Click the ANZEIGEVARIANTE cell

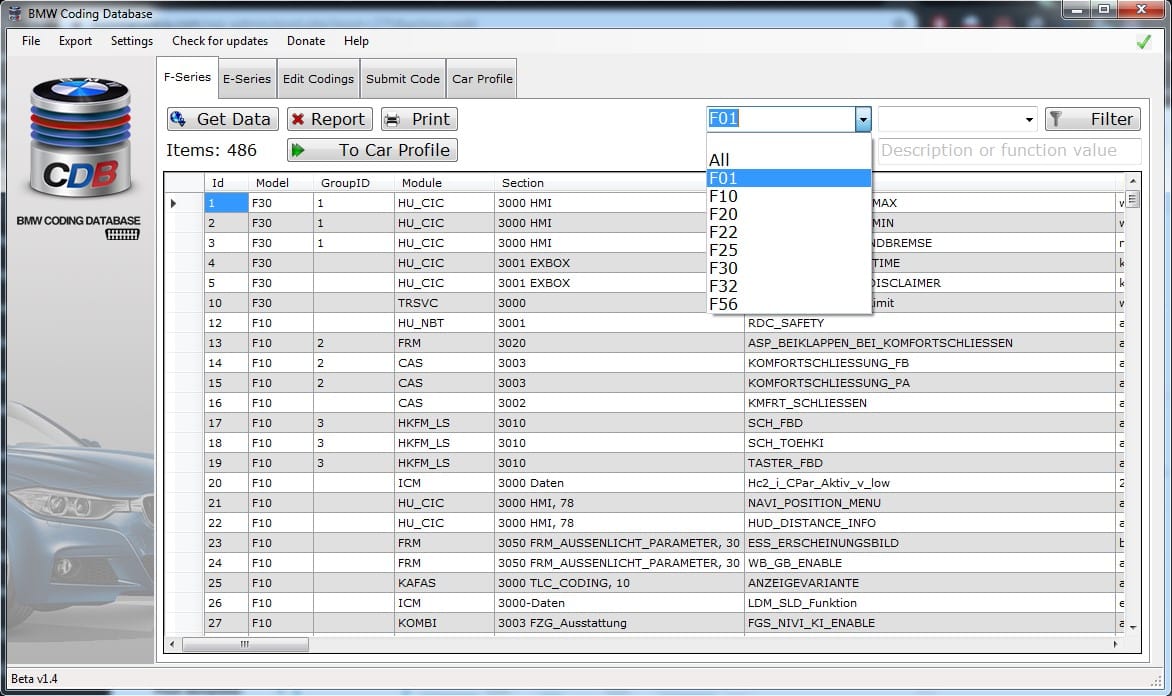930,583
